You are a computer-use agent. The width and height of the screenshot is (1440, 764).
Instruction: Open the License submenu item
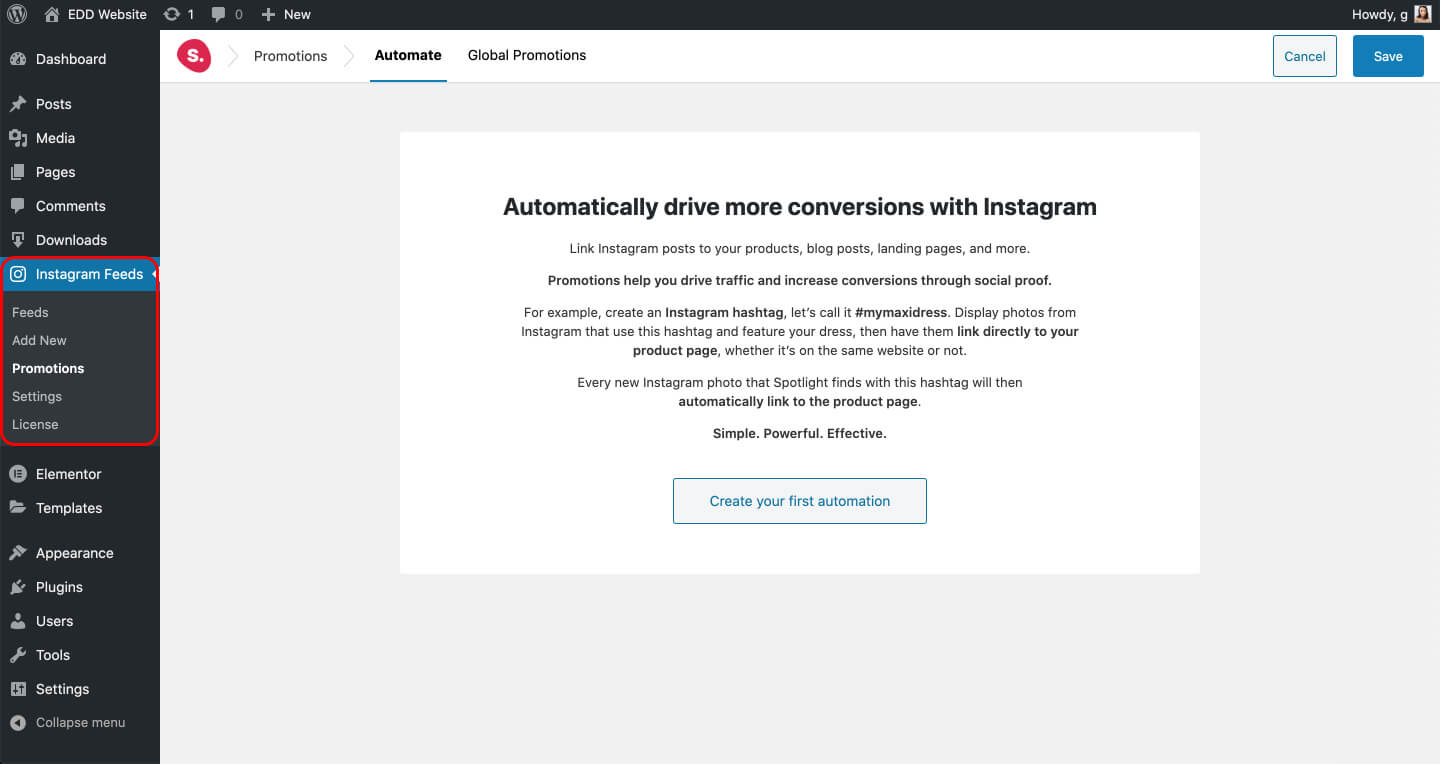pos(35,424)
